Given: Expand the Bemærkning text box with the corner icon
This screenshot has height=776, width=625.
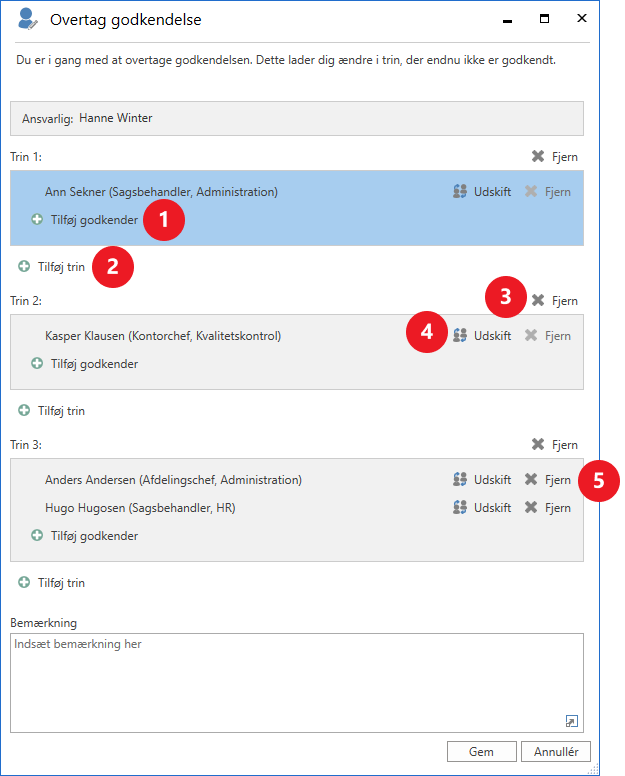Looking at the screenshot, I should pos(571,721).
